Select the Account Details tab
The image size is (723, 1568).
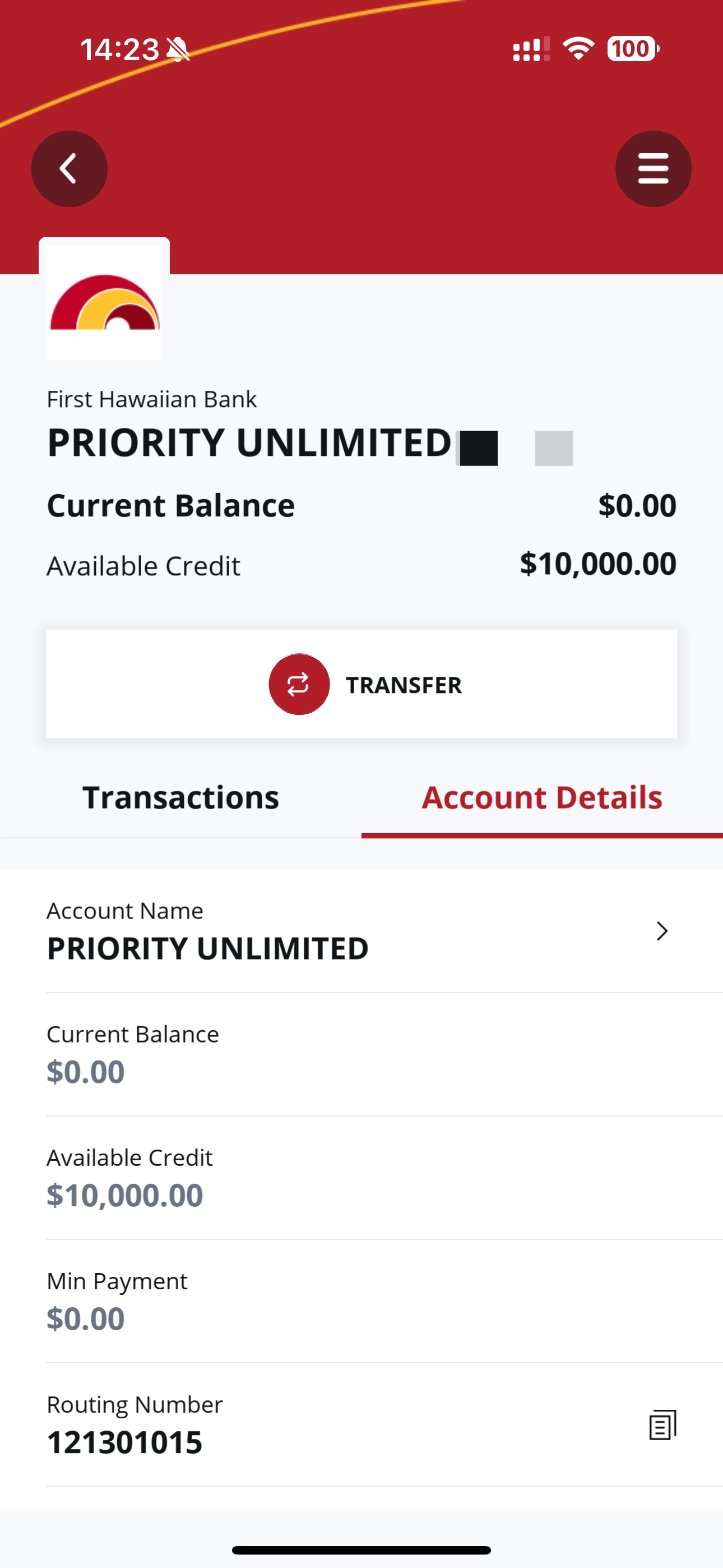pos(543,797)
